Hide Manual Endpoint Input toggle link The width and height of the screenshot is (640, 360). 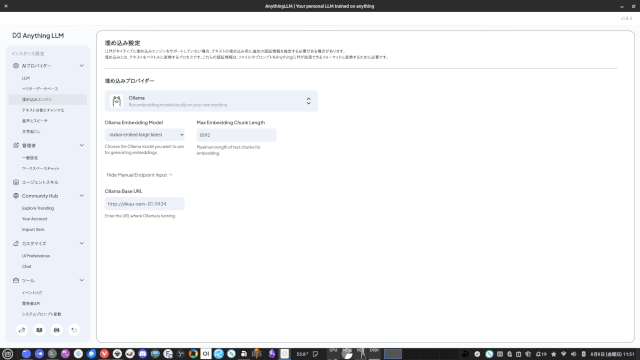coord(139,175)
